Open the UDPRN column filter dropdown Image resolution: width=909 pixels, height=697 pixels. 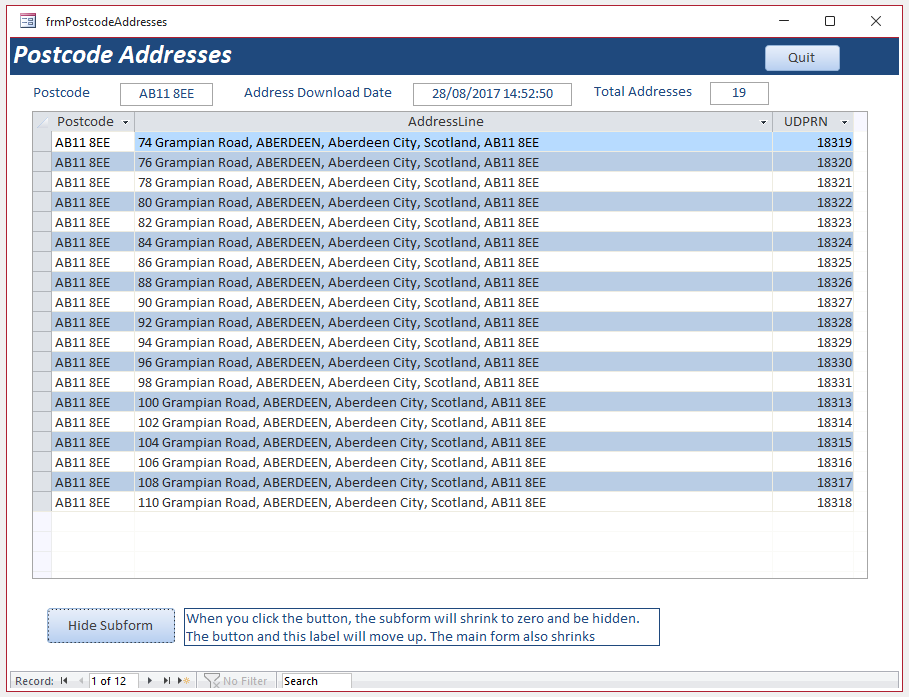coord(844,122)
